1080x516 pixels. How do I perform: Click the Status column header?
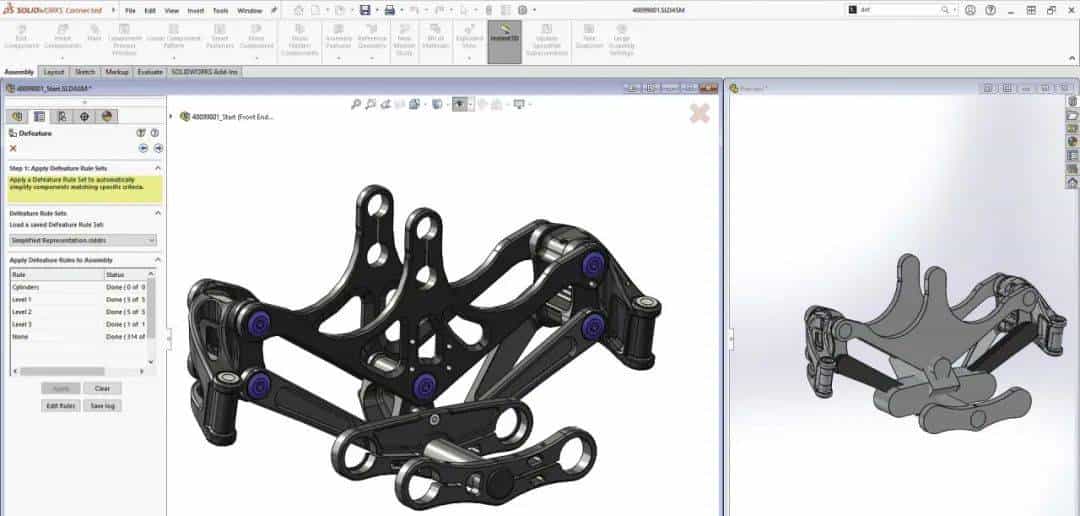pos(125,275)
